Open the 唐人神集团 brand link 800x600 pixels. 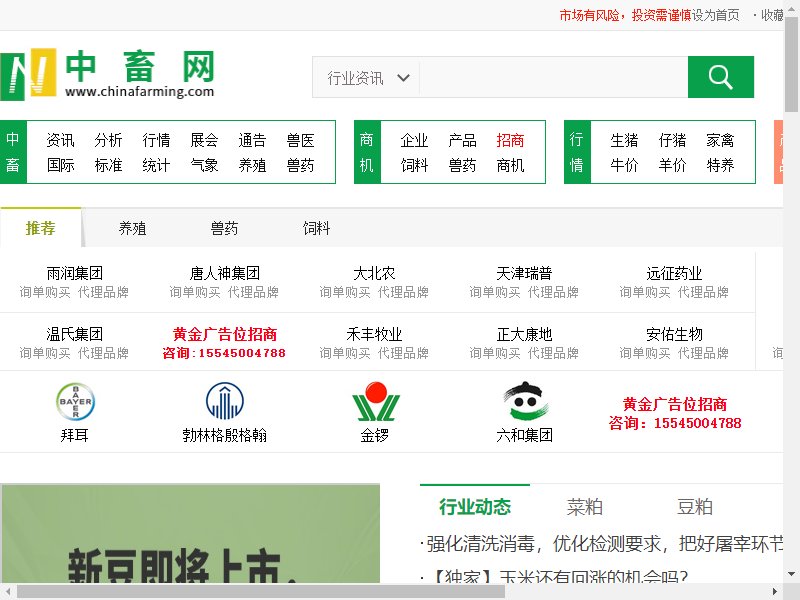coord(224,273)
